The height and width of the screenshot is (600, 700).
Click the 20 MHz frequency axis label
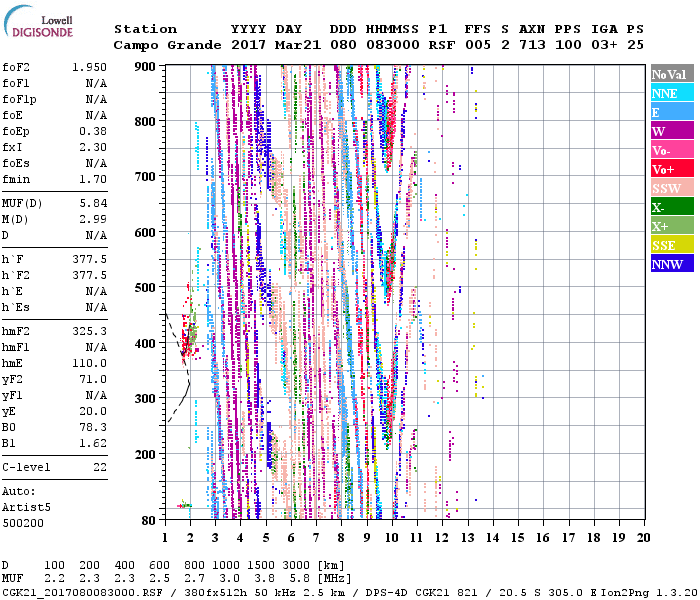(x=644, y=537)
